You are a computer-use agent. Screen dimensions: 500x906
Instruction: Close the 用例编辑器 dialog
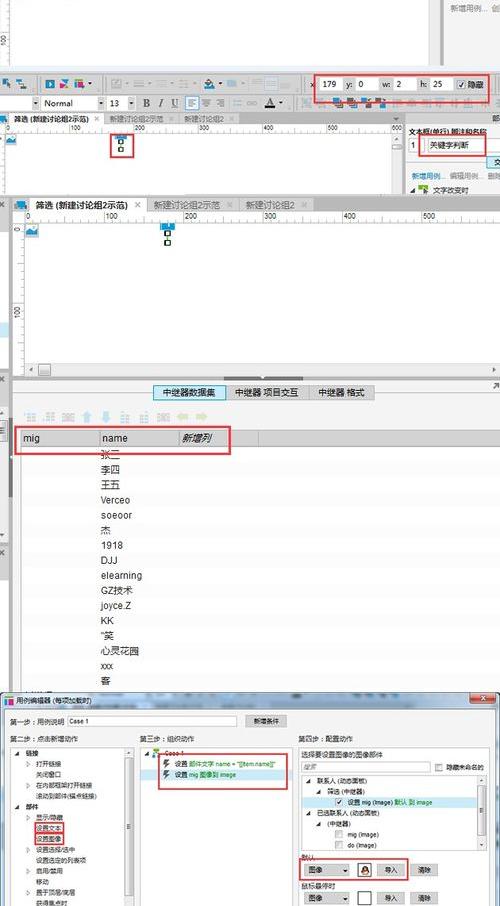tap(483, 700)
